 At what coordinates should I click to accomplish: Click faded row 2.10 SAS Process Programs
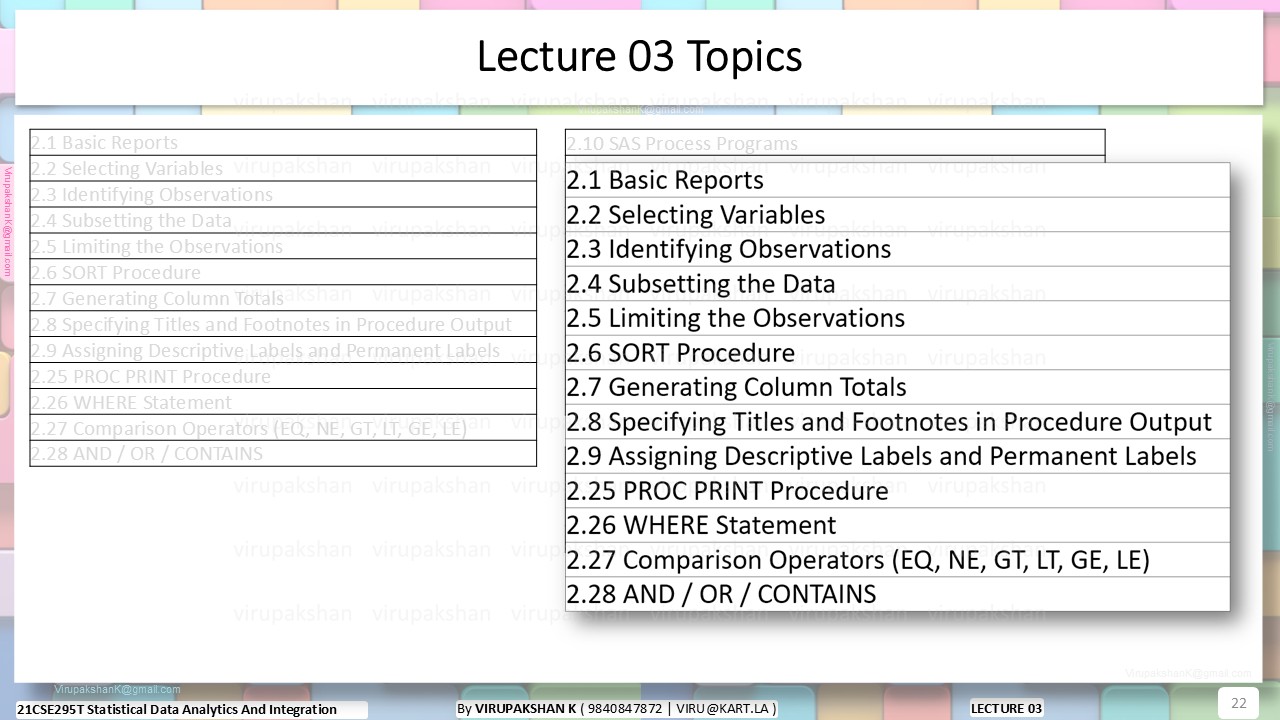(x=835, y=143)
